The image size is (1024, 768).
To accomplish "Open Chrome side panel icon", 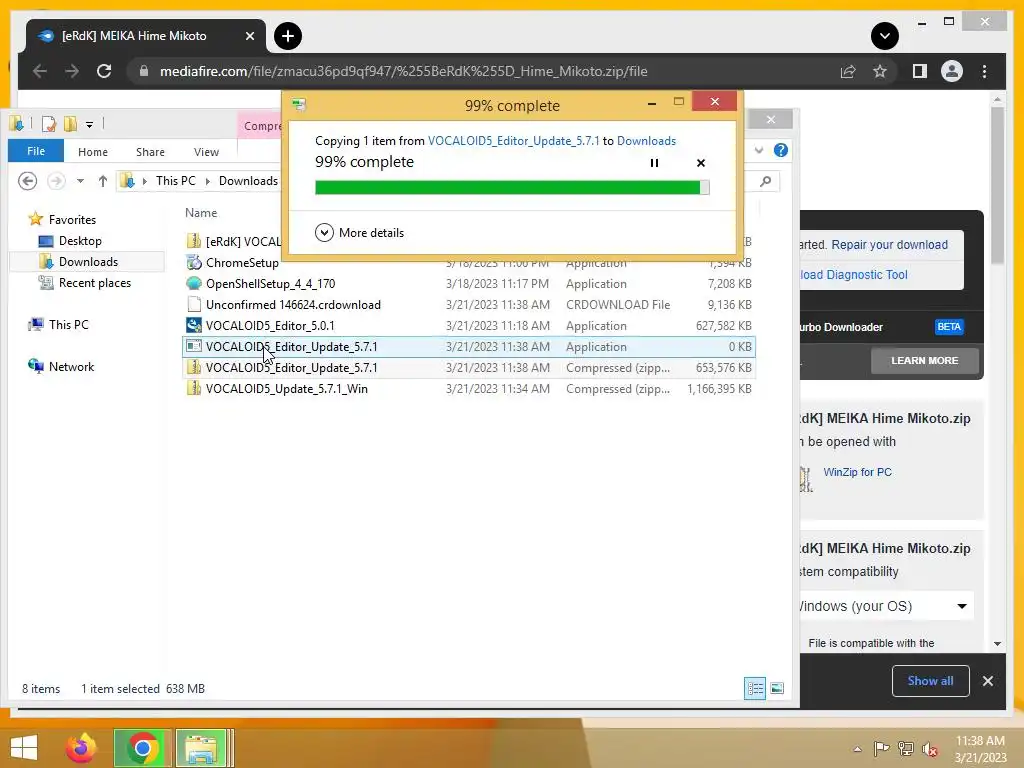I will [920, 71].
